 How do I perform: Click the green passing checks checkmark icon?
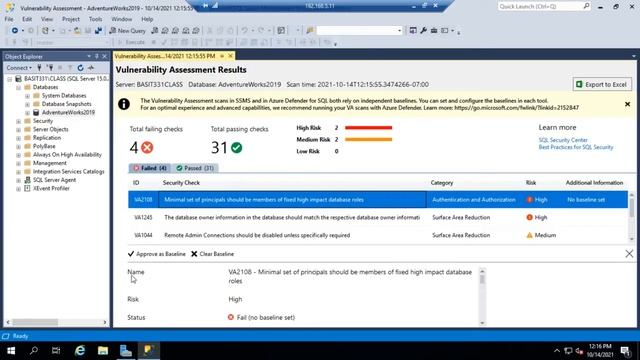click(236, 147)
